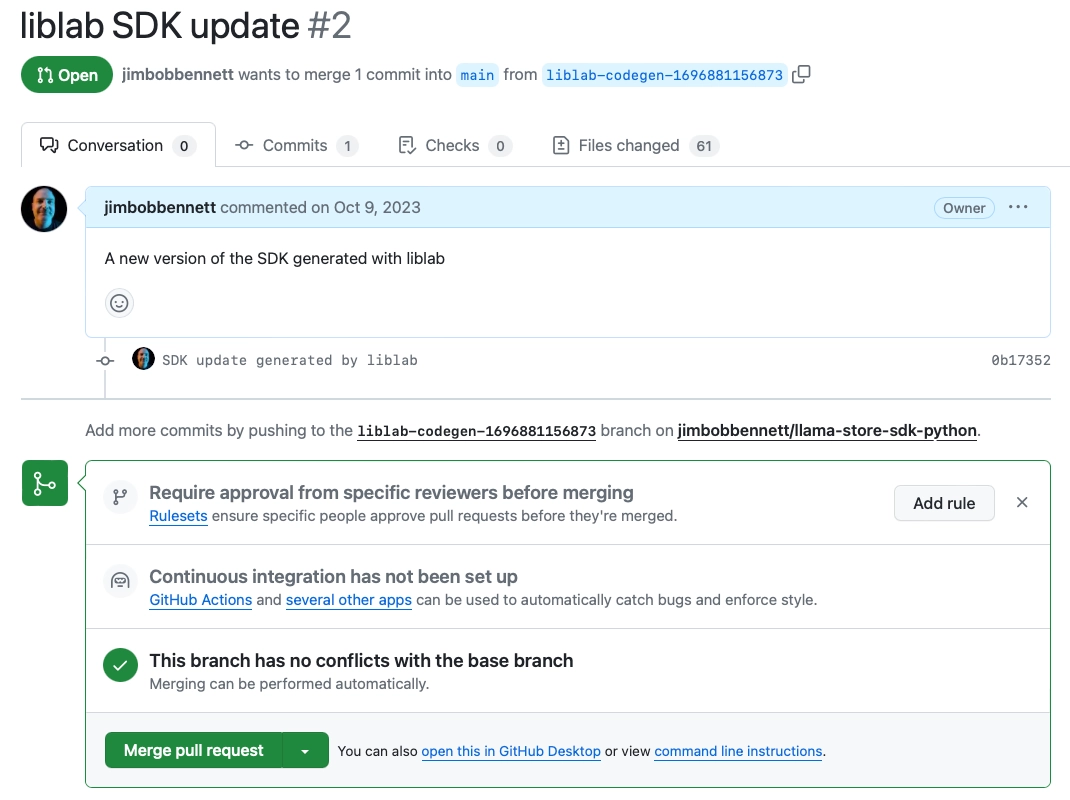Open the Rulesets link

(178, 516)
